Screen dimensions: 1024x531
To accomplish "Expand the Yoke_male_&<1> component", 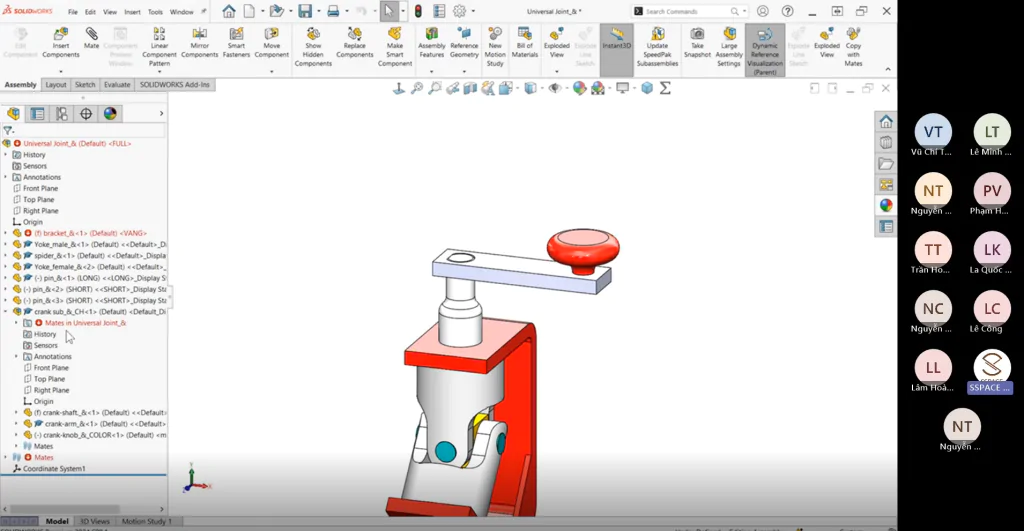I will coord(6,244).
